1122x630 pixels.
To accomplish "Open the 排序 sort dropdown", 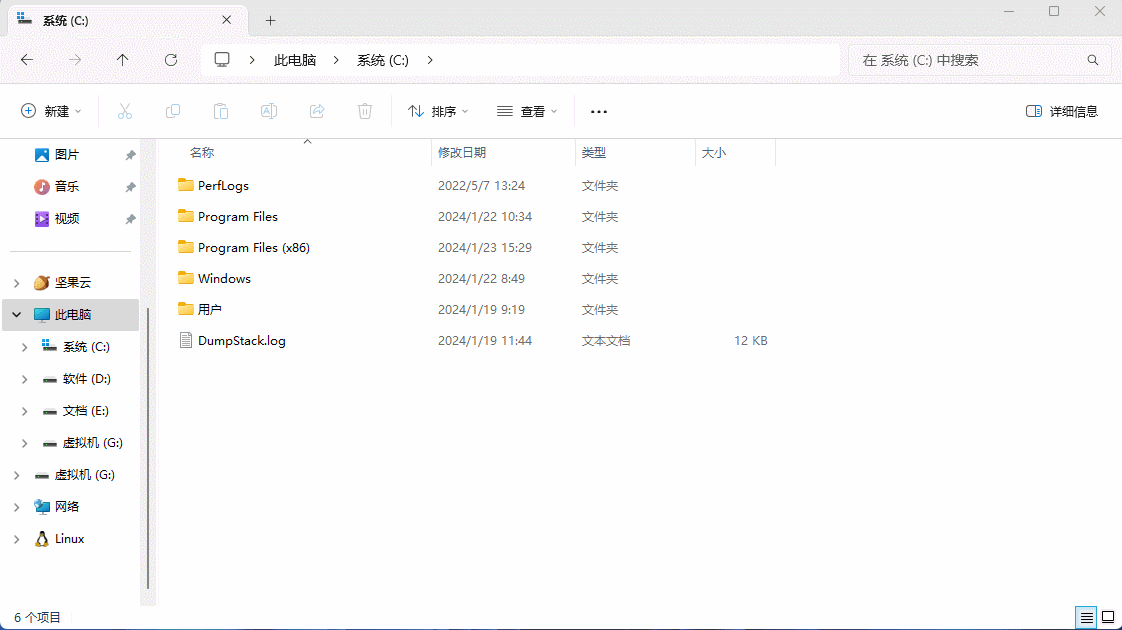I will (438, 111).
